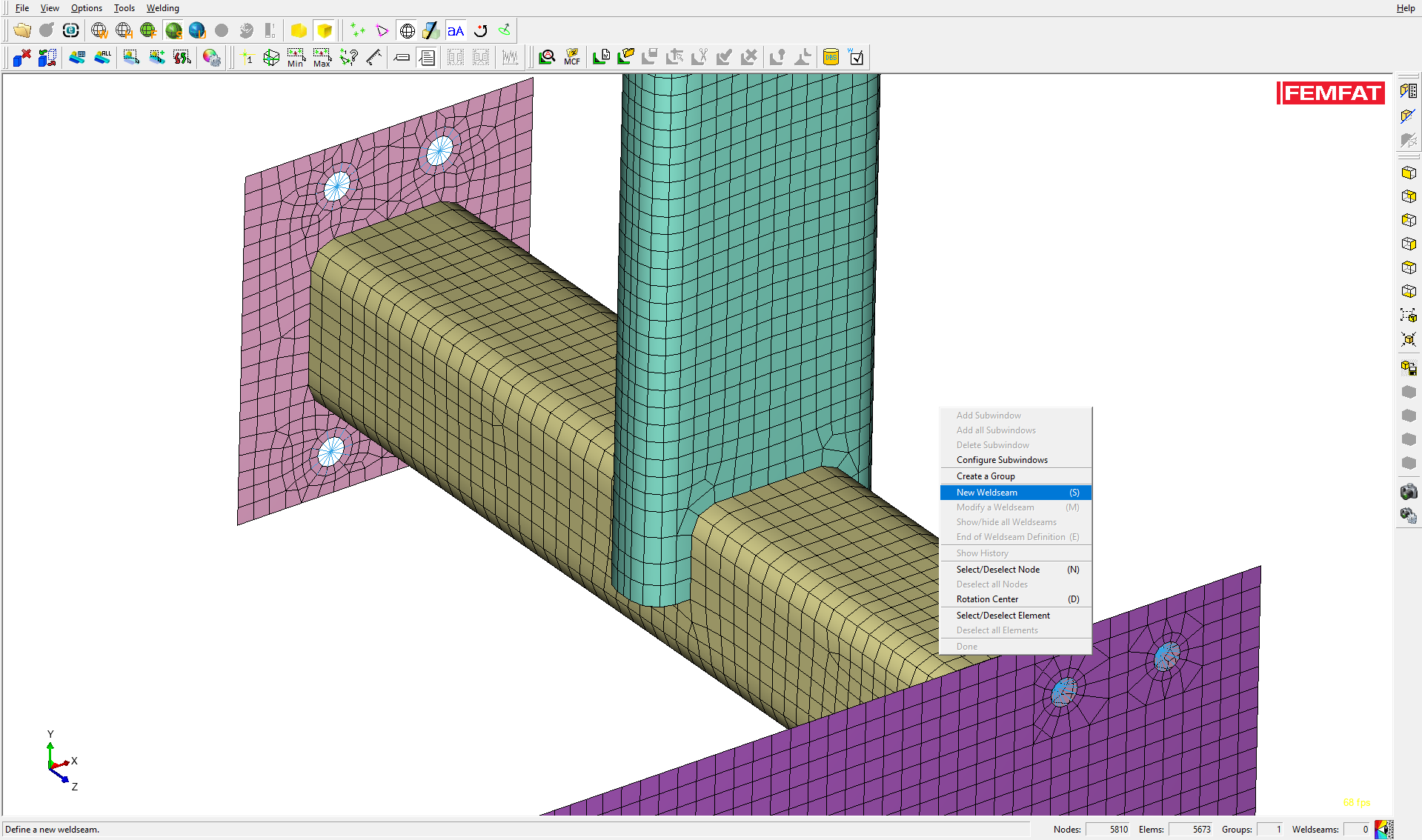Click the camera screenshot icon

1408,491
